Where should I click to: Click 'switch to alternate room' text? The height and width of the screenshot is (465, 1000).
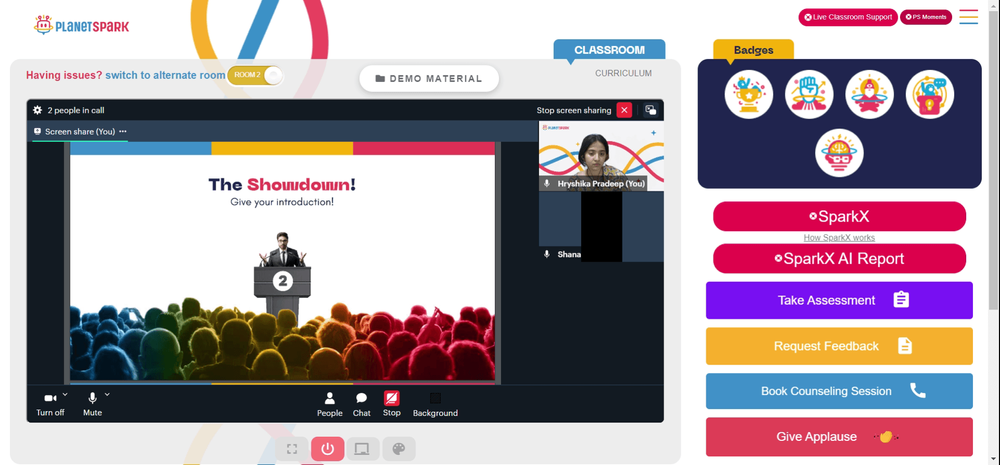click(165, 75)
